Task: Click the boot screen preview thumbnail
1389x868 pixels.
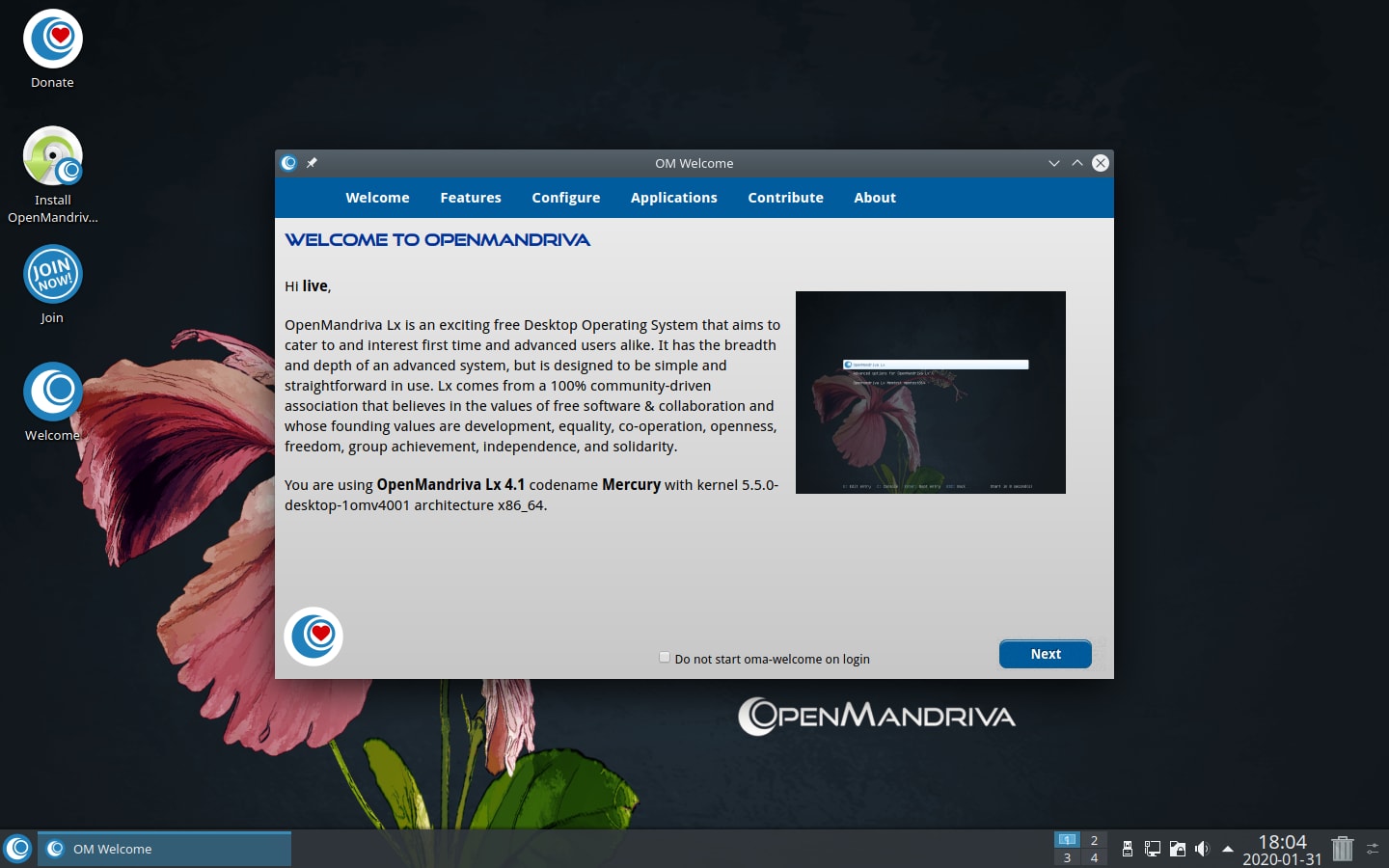Action: [x=930, y=393]
